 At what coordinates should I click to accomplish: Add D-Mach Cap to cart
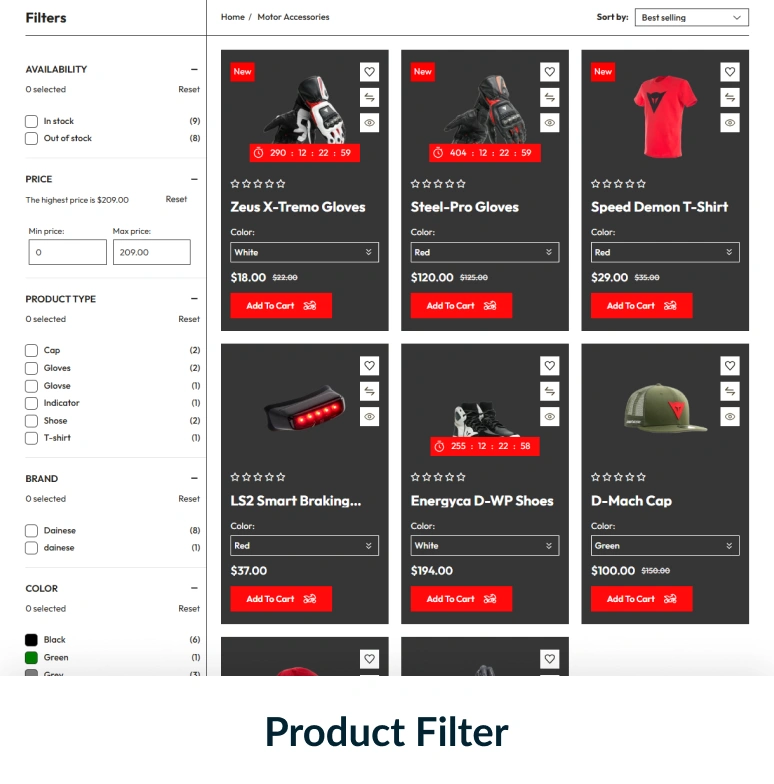pos(642,599)
